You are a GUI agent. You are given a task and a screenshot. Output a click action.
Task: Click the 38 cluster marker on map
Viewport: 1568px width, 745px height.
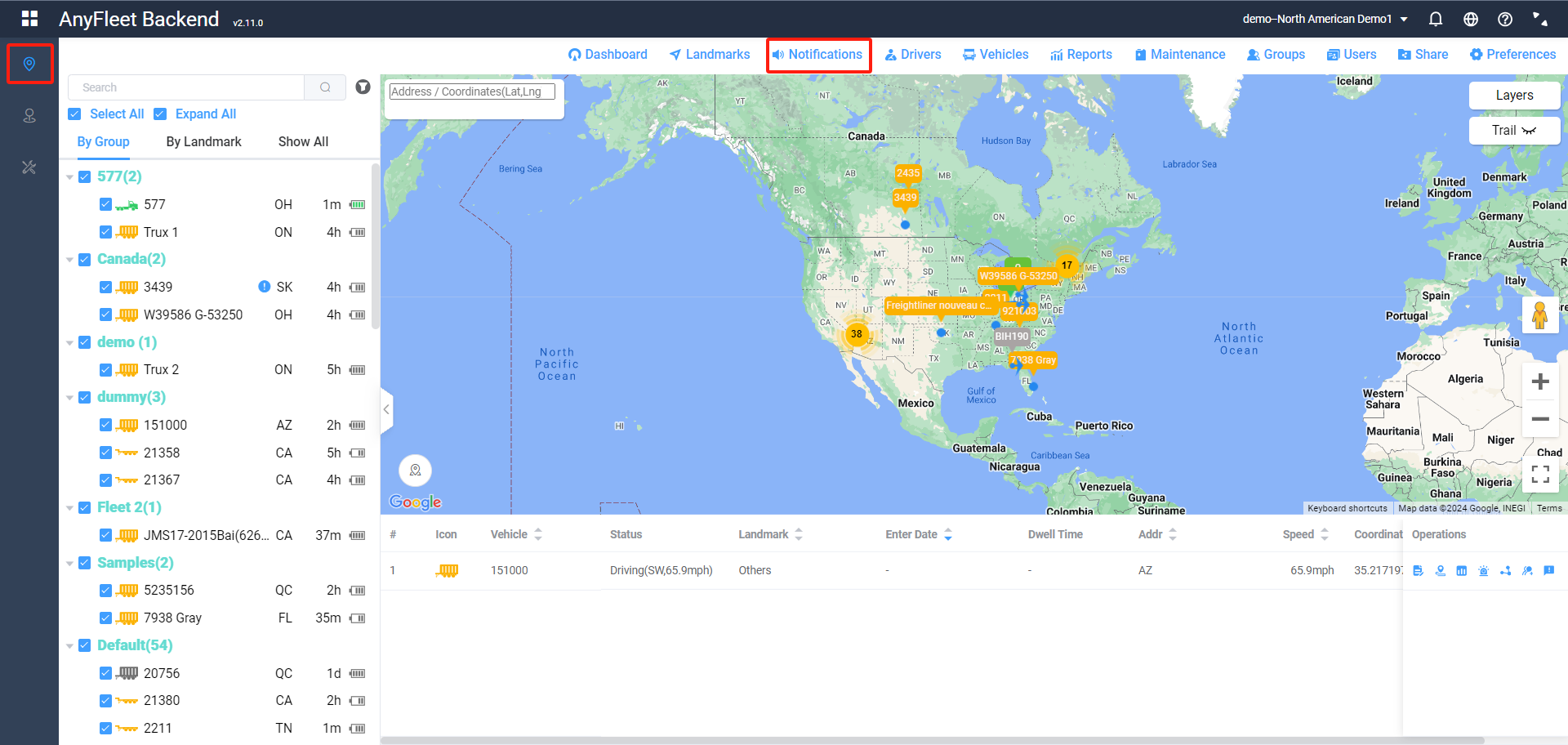pos(856,333)
